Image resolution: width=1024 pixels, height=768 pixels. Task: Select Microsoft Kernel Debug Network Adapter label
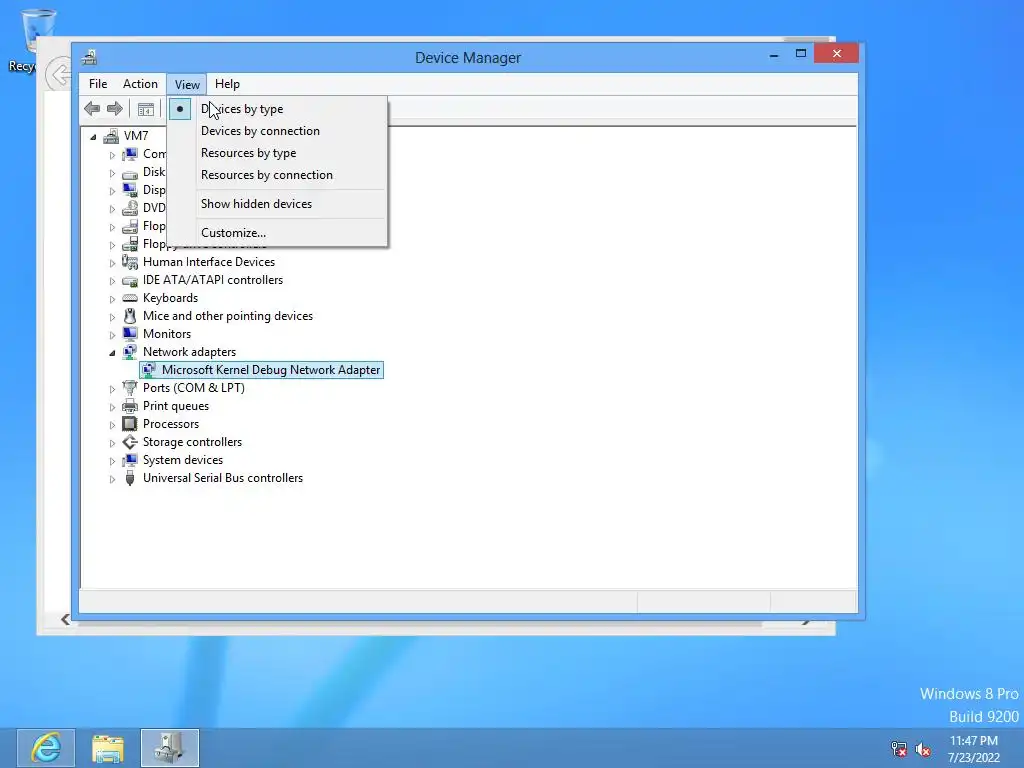pos(271,370)
